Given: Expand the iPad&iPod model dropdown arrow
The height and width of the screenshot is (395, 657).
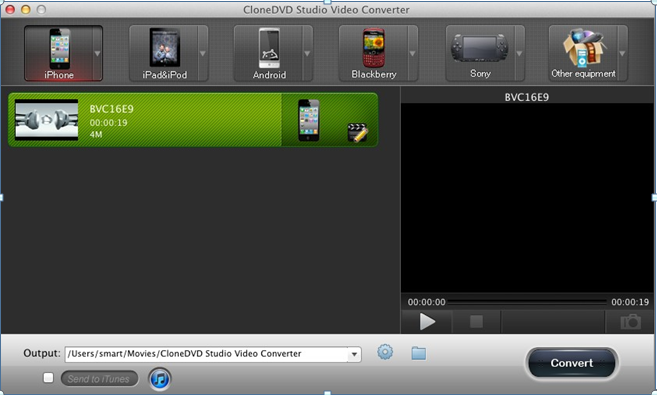Looking at the screenshot, I should click(203, 54).
